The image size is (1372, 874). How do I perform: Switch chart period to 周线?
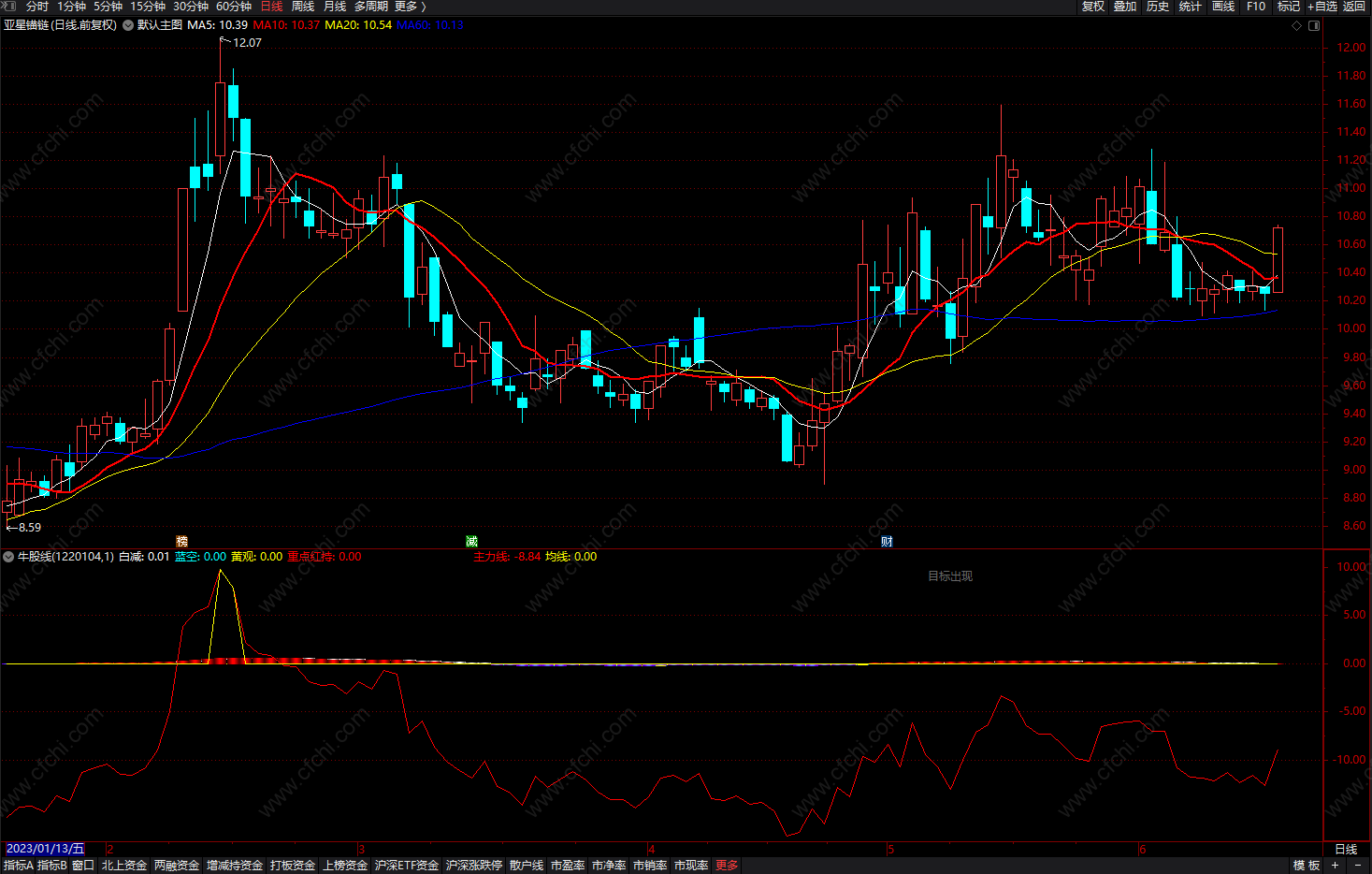point(303,7)
